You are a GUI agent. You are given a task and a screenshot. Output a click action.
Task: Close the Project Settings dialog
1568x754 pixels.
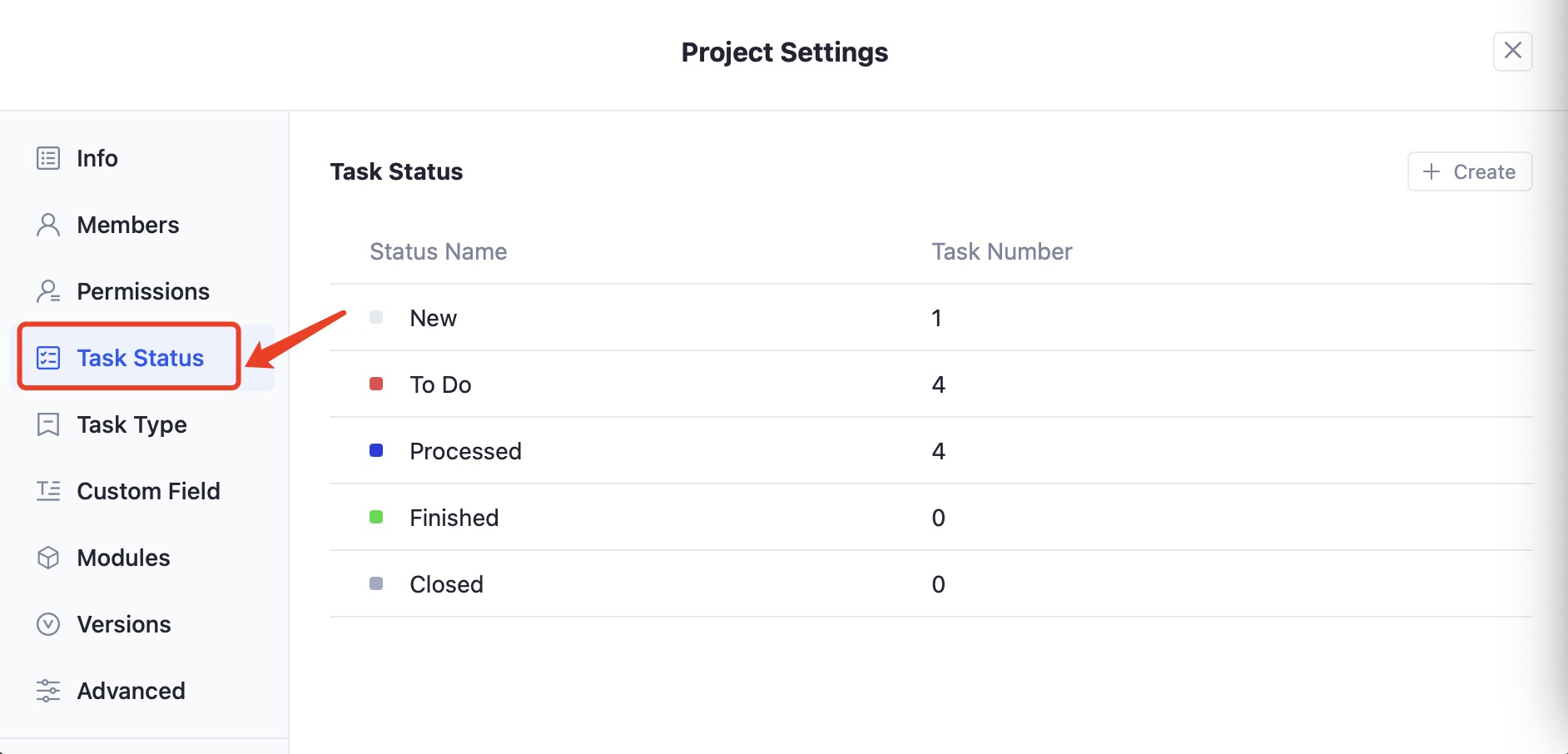click(x=1514, y=52)
